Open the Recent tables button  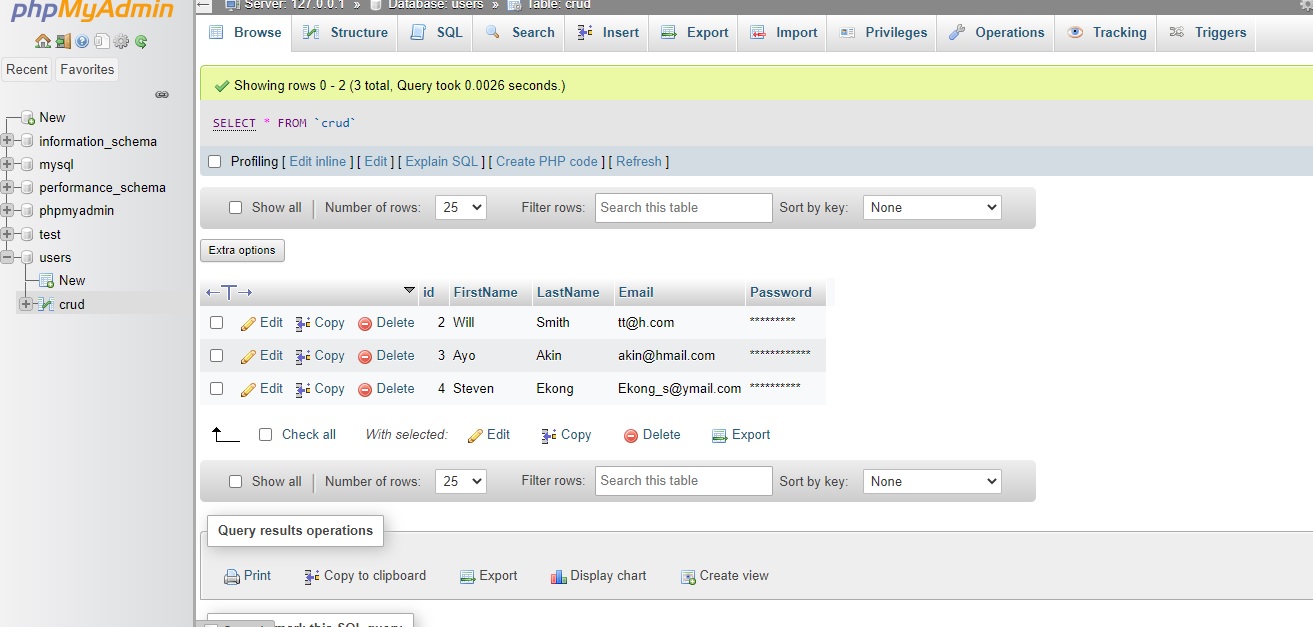pyautogui.click(x=27, y=69)
